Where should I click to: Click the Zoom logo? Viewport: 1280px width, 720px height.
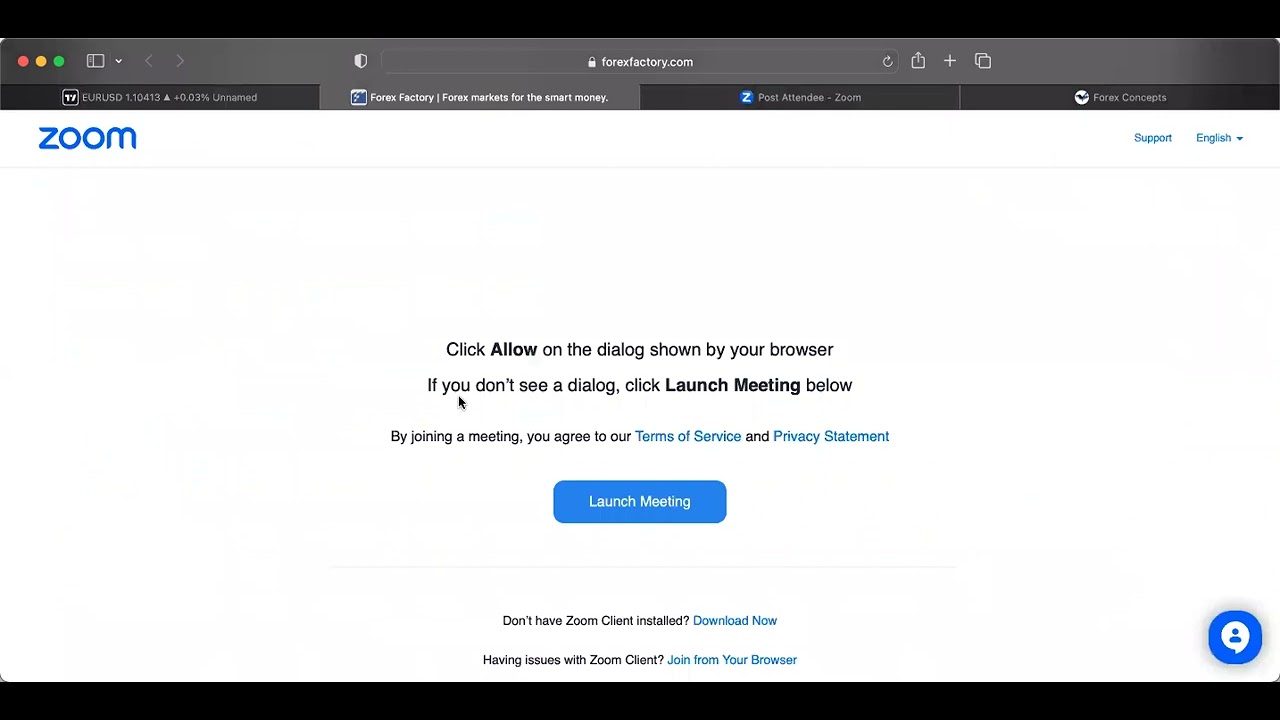point(87,138)
